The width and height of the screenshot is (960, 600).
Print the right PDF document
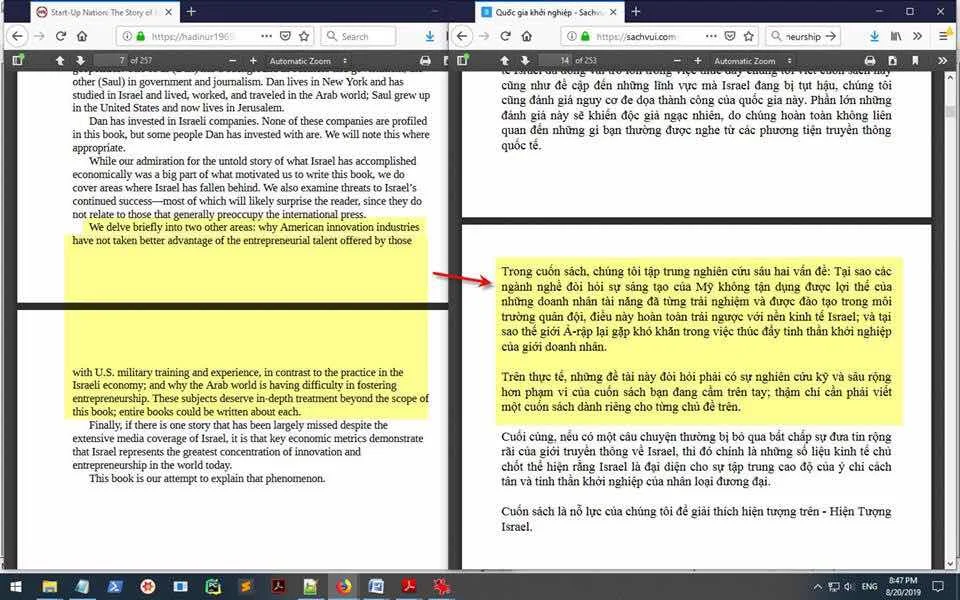point(869,61)
